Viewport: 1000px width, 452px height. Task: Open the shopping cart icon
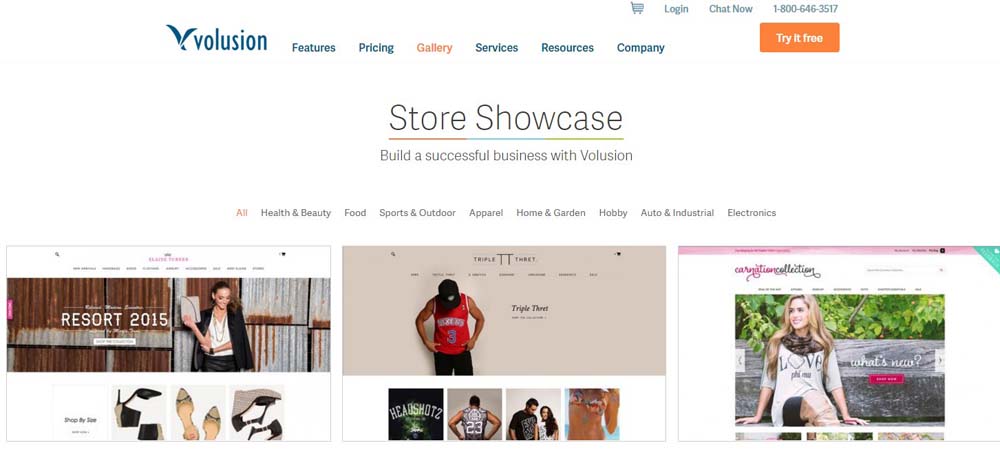[636, 8]
